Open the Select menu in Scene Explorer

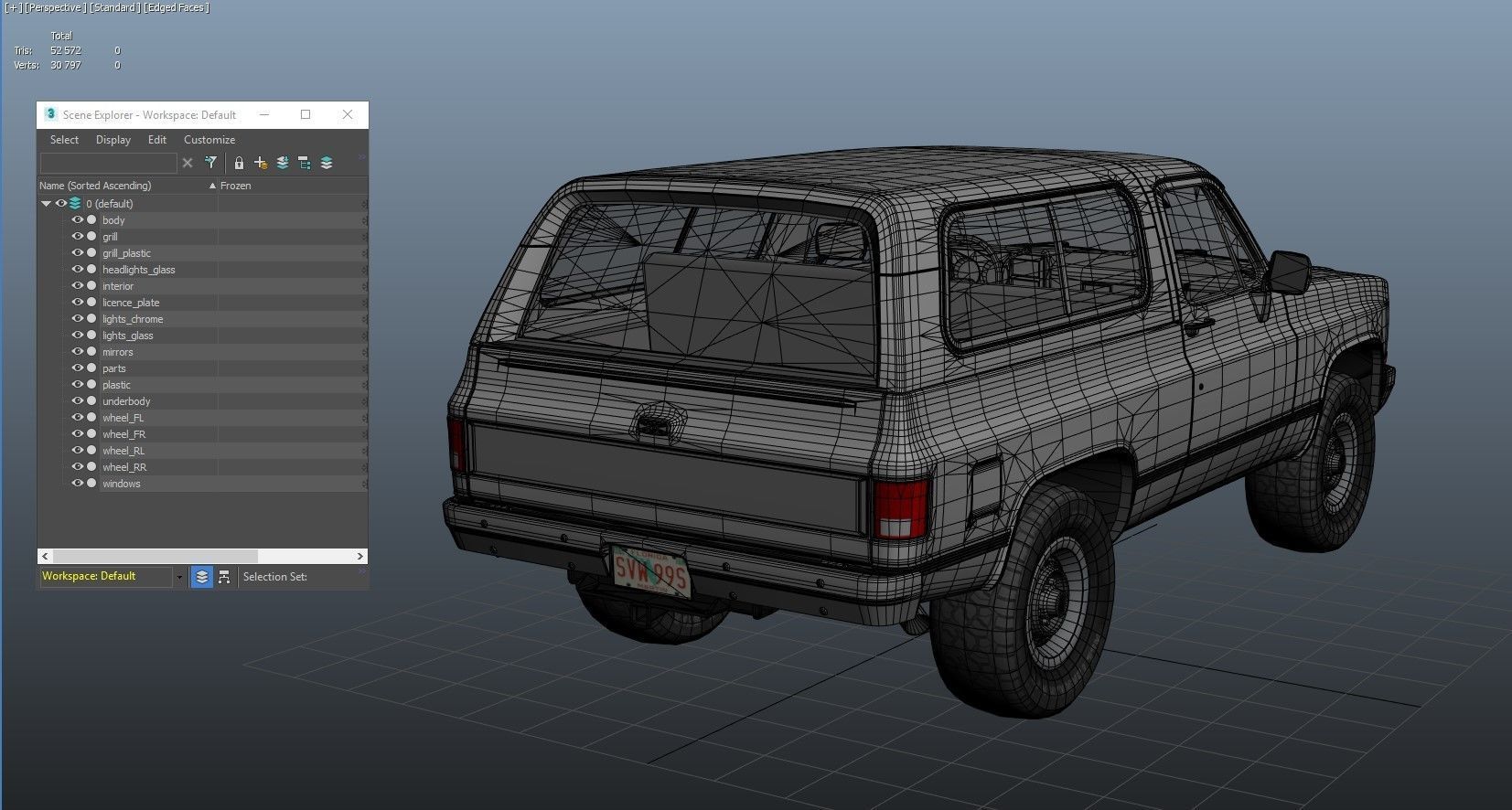64,140
